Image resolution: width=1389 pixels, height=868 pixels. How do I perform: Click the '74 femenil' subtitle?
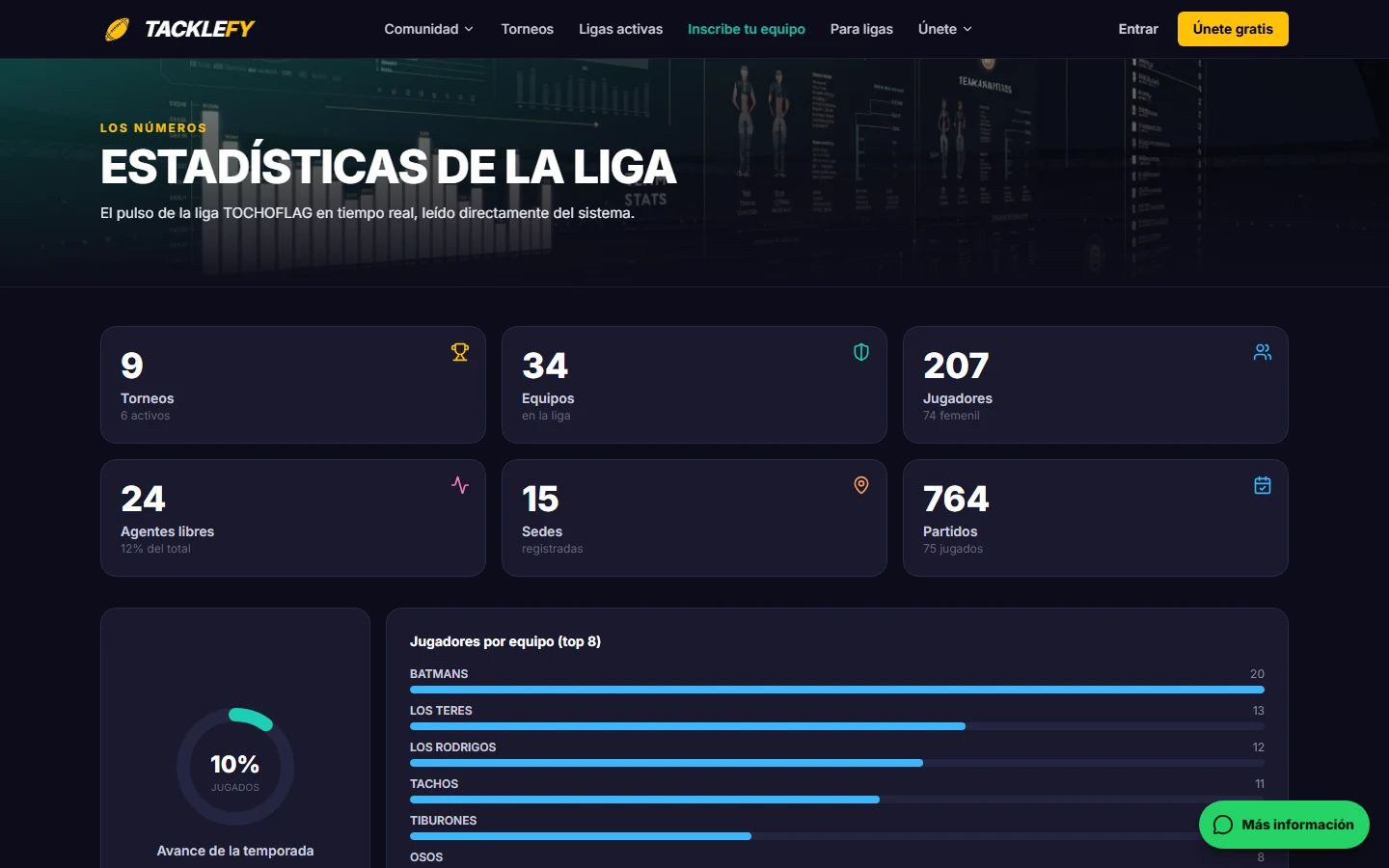coord(951,416)
